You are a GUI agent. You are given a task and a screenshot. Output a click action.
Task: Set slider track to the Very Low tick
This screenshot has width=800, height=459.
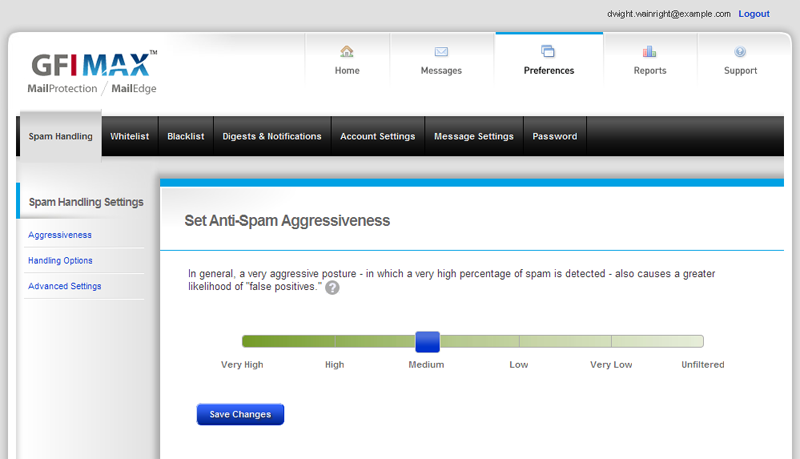pyautogui.click(x=611, y=341)
